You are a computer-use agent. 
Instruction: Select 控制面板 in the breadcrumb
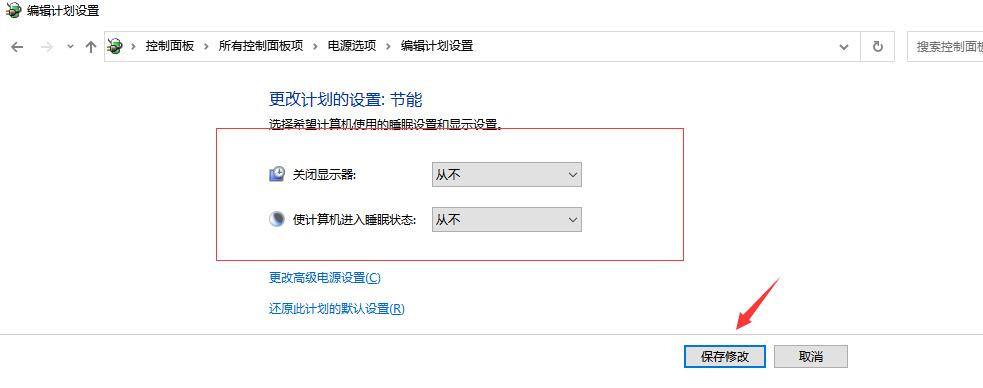tap(170, 46)
